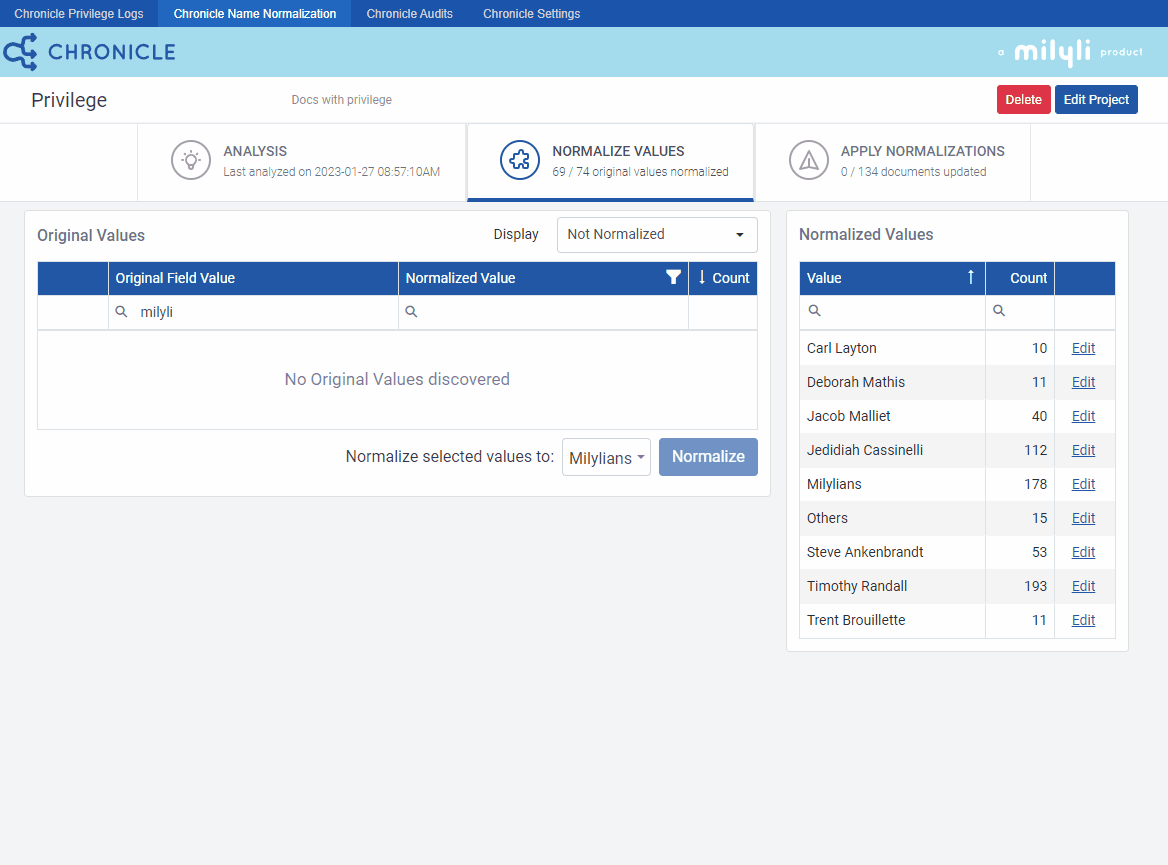Select the Jacob Malliet row name
This screenshot has height=865, width=1168.
[848, 416]
